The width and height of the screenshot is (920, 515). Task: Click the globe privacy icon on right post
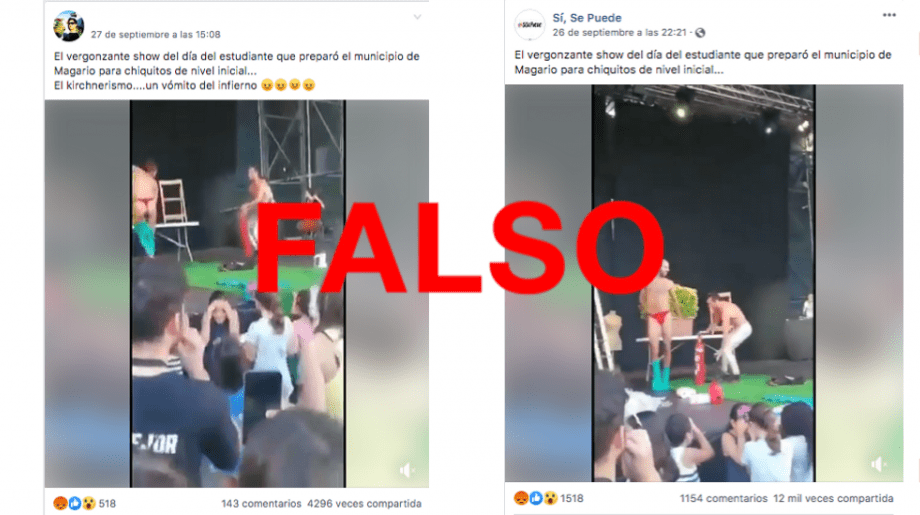point(700,33)
